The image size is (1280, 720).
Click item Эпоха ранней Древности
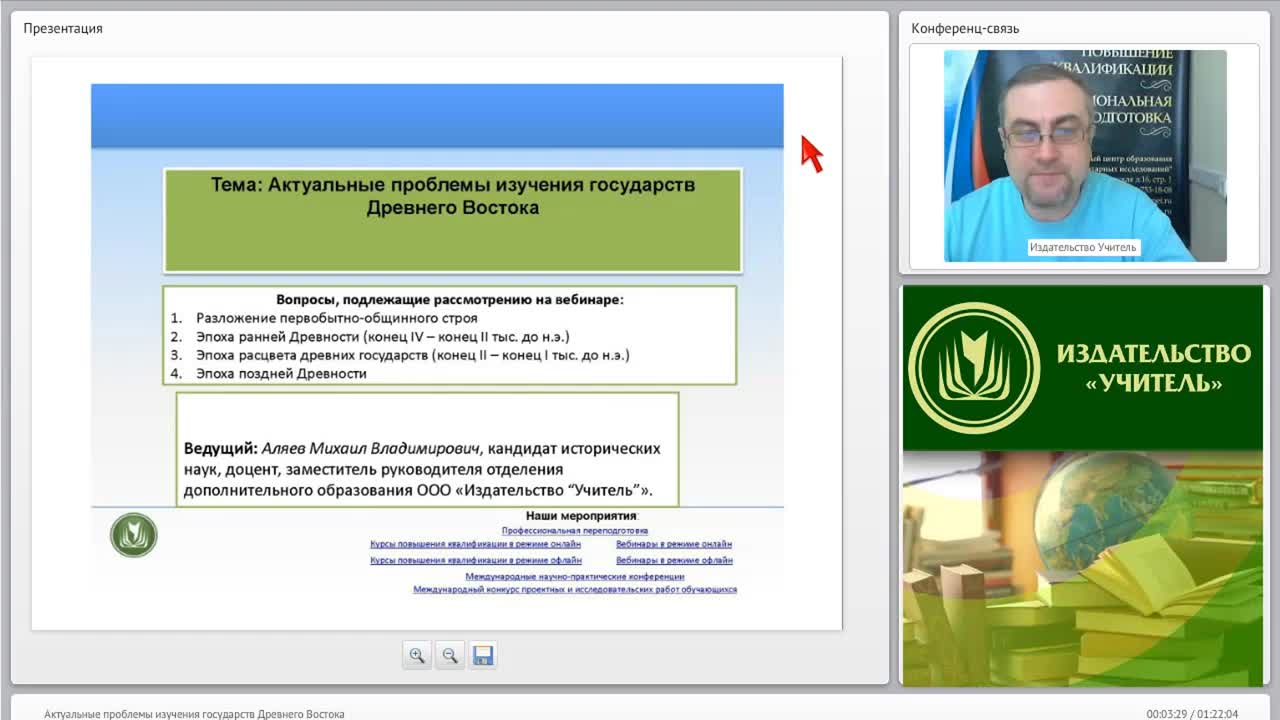[x=383, y=337]
